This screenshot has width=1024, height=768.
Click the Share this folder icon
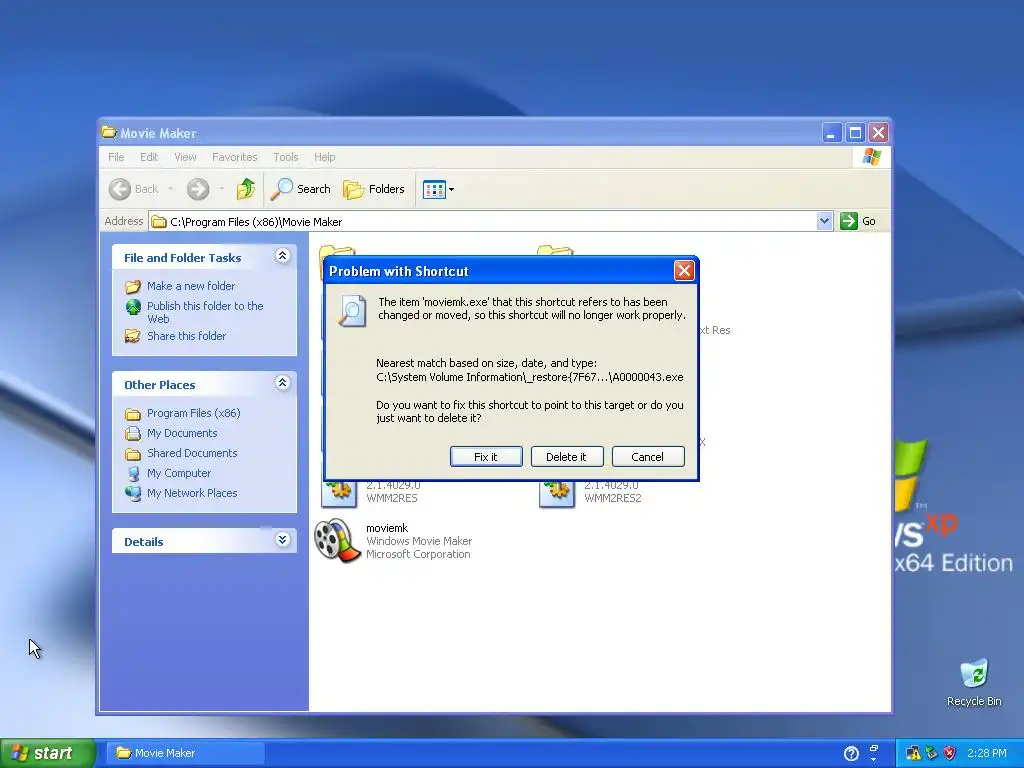pos(133,336)
